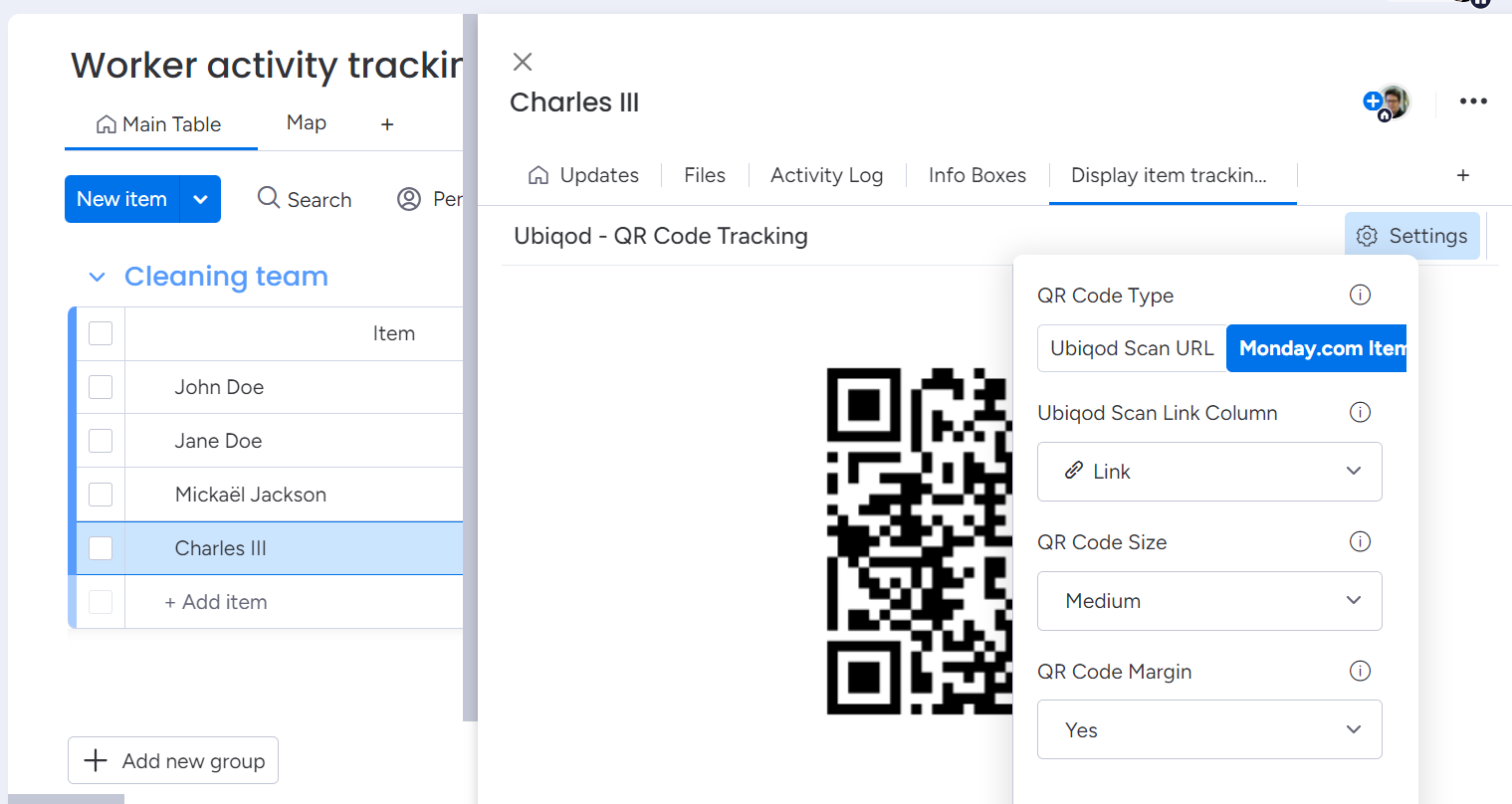Click the Item column header
This screenshot has width=1512, height=804.
pyautogui.click(x=394, y=333)
